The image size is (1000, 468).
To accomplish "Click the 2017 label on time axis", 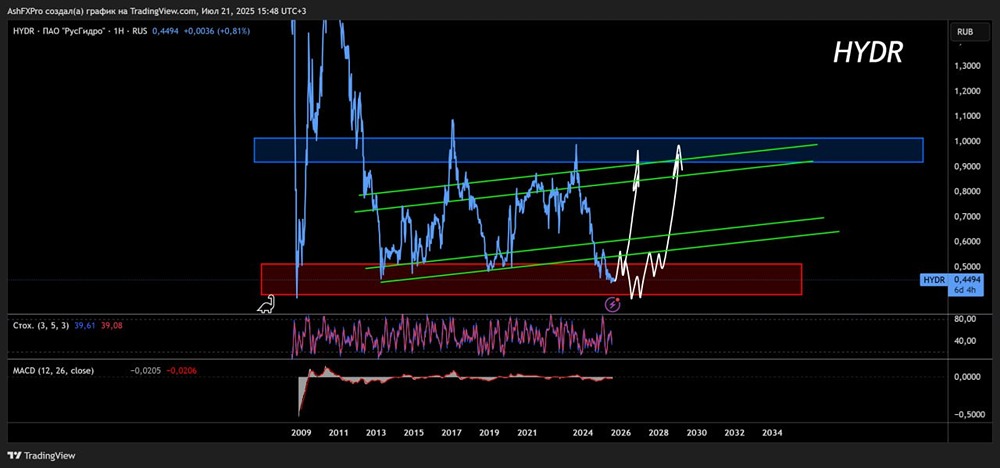I will coord(451,432).
